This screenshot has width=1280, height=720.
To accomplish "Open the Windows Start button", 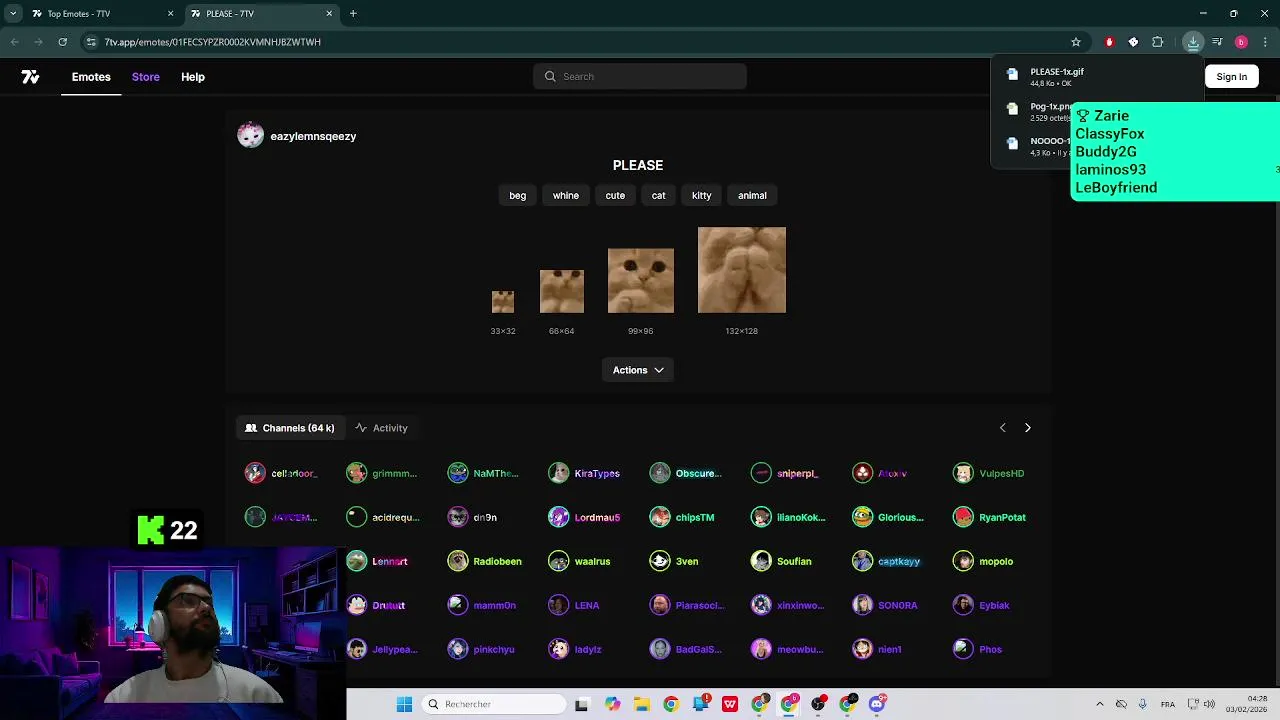I will 404,704.
